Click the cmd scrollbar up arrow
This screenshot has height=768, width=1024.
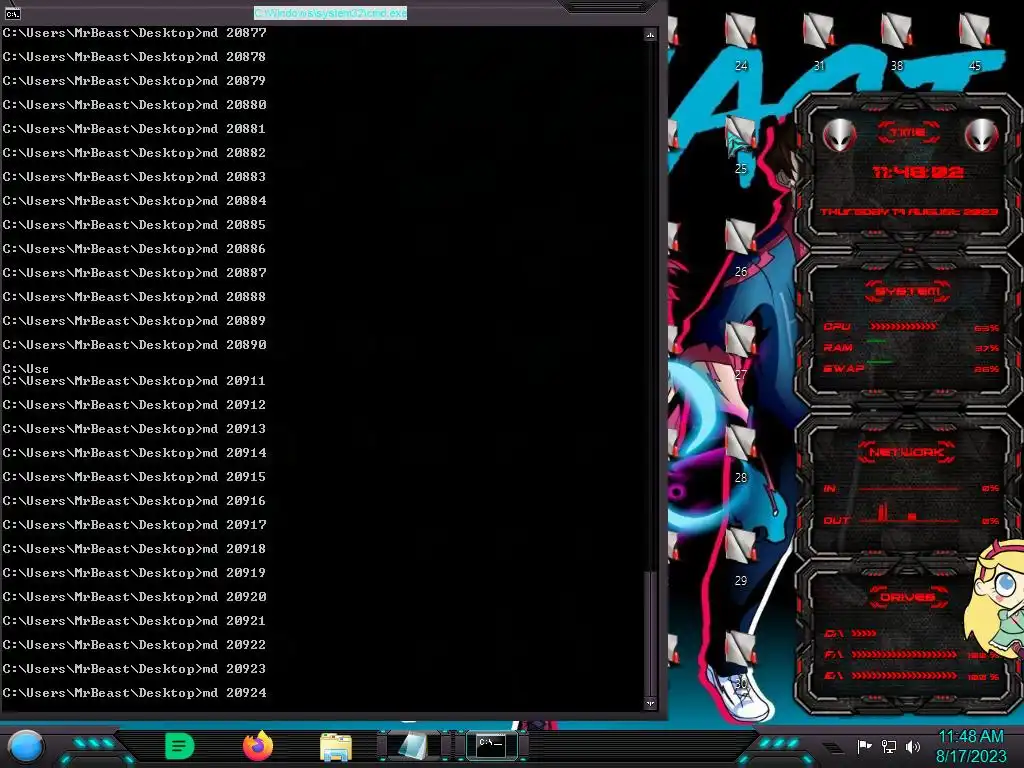click(650, 35)
